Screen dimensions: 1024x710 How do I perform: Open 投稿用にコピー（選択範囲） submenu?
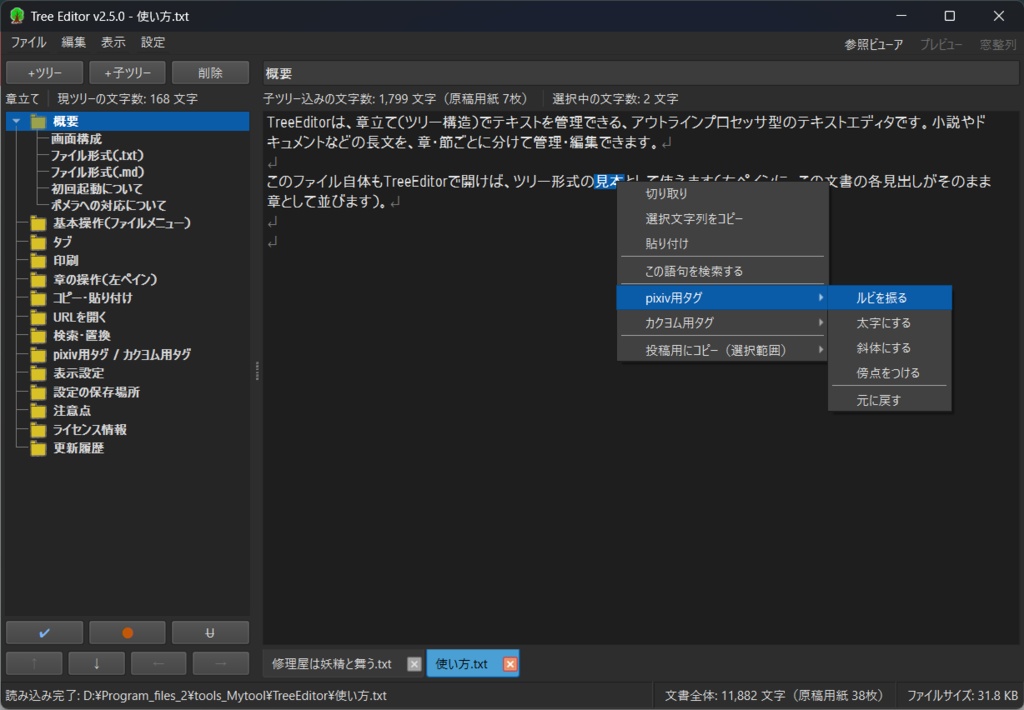722,350
